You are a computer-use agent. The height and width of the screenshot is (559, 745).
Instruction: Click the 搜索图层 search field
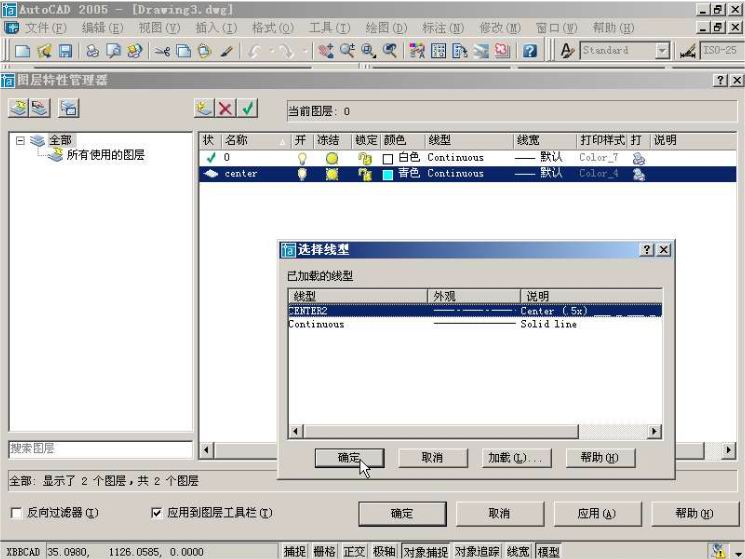(x=100, y=449)
